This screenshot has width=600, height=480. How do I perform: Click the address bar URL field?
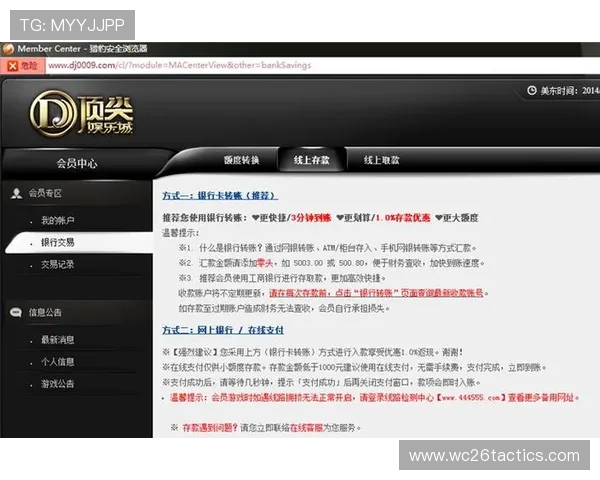coord(321,65)
